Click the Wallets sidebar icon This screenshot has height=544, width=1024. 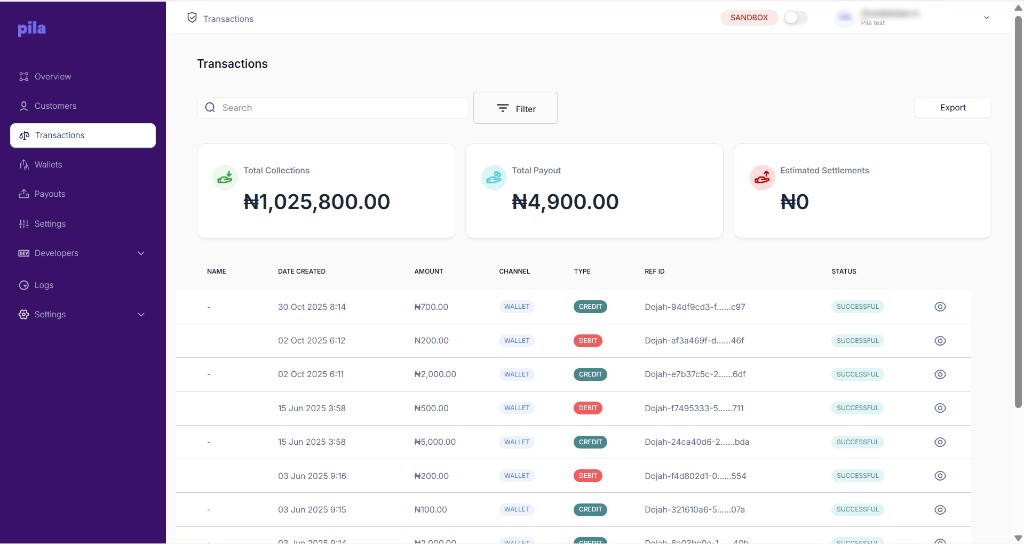[24, 165]
